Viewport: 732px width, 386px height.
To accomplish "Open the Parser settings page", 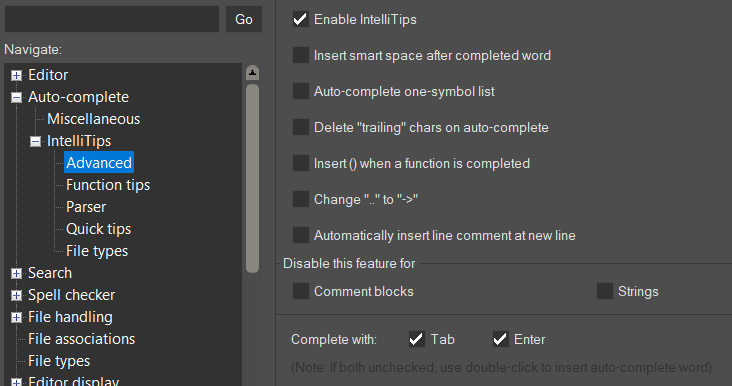I will click(86, 207).
